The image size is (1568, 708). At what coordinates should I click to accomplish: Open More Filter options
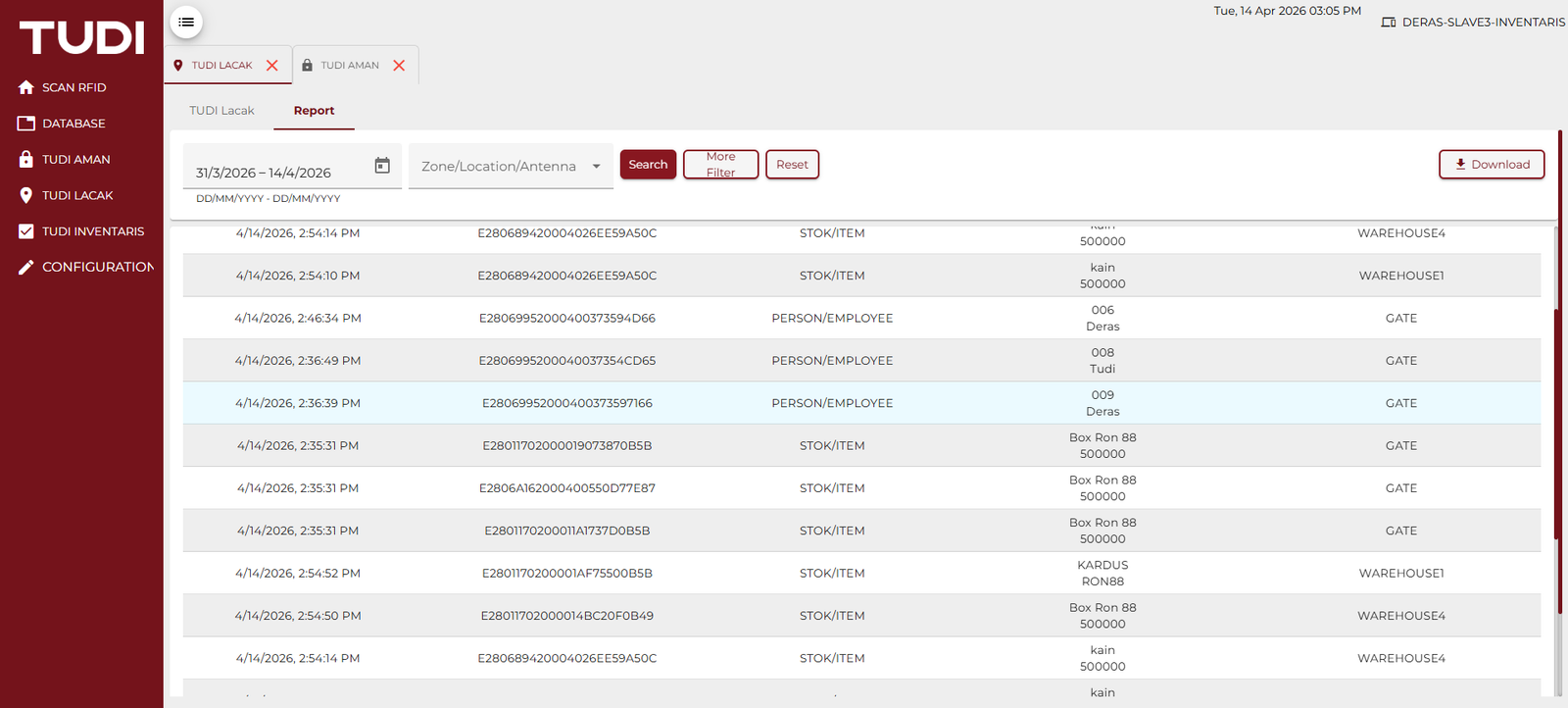[x=720, y=165]
